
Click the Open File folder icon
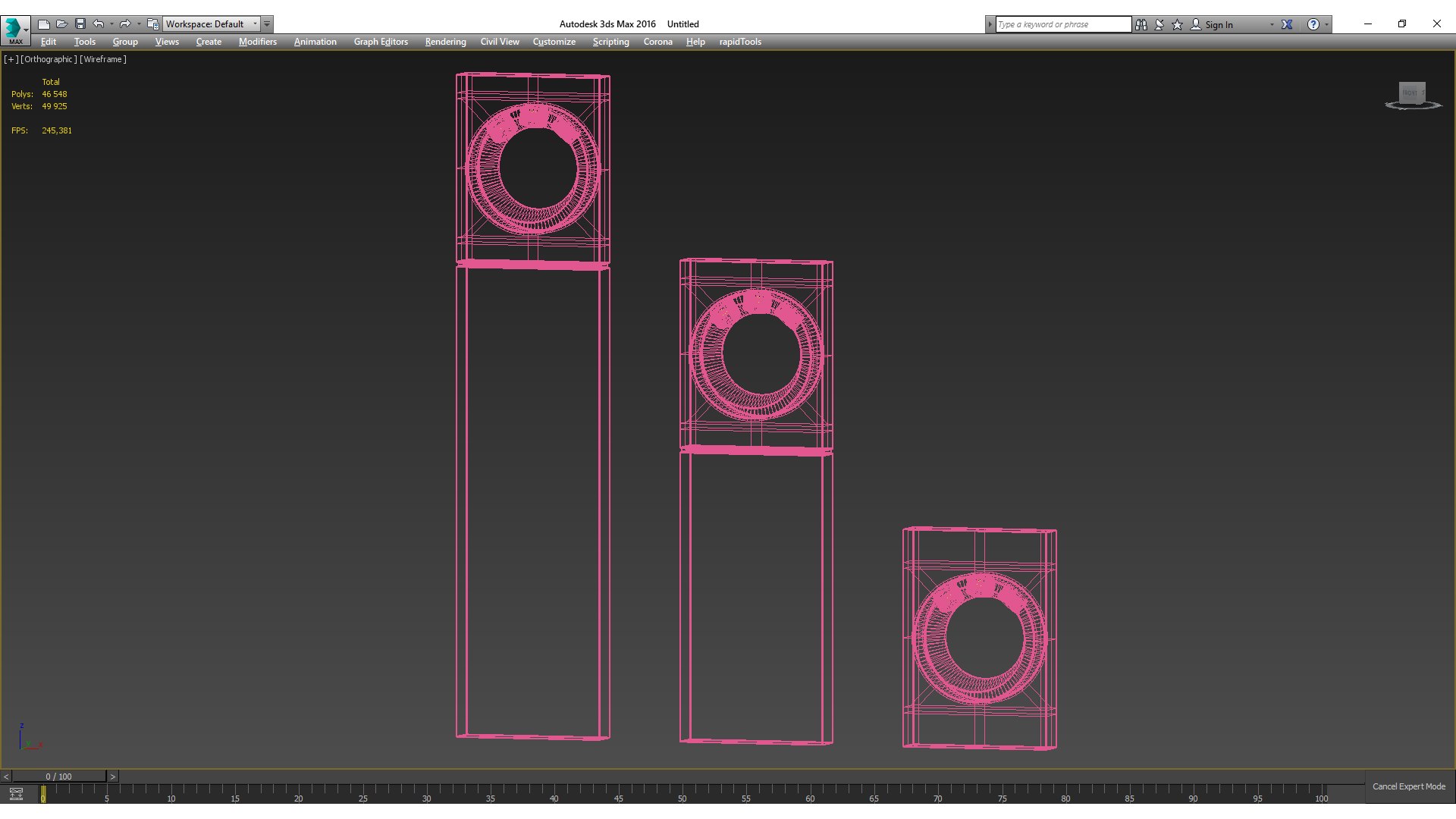62,24
